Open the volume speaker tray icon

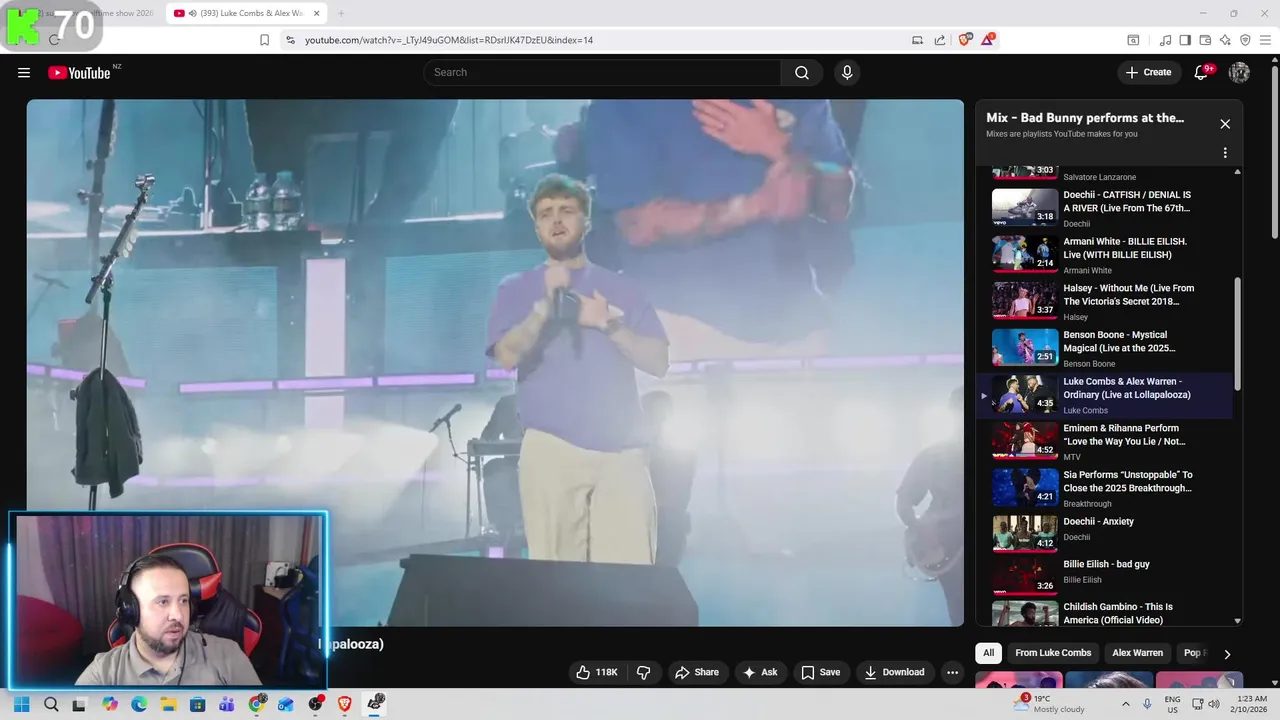(1214, 704)
